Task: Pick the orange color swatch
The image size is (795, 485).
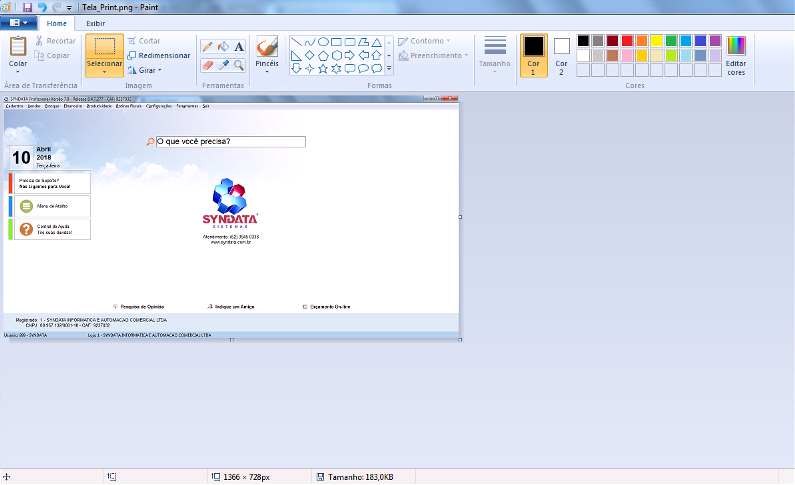Action: [642, 41]
